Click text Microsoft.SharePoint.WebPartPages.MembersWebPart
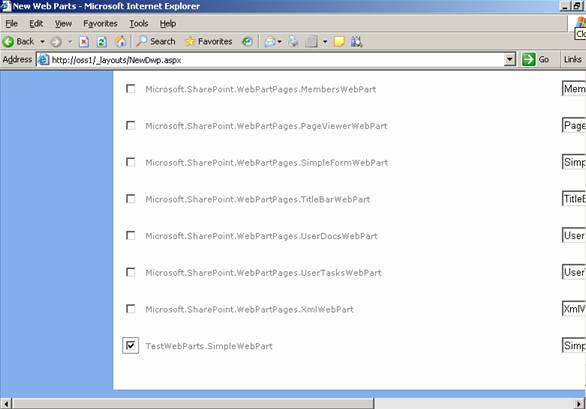586x409 pixels. pyautogui.click(x=261, y=89)
